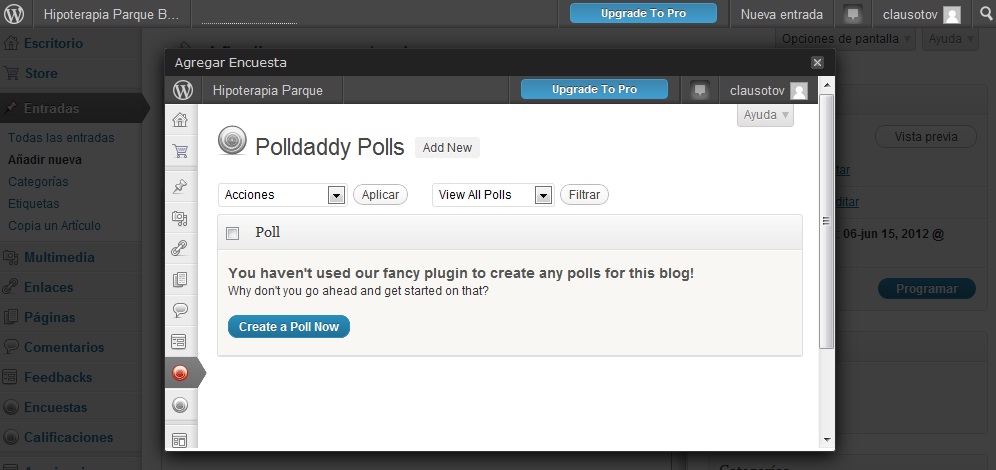
Task: Click the Aplicar button
Action: [380, 195]
